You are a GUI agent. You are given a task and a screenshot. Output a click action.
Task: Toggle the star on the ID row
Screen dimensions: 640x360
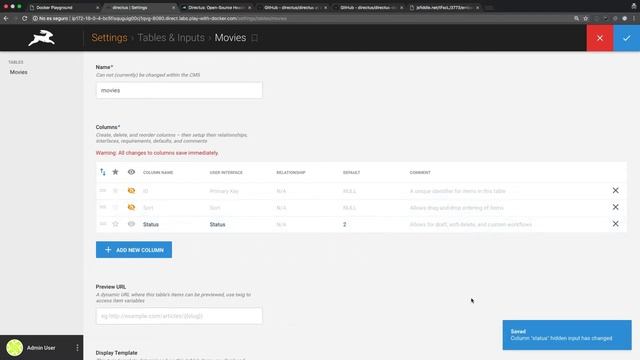116,191
